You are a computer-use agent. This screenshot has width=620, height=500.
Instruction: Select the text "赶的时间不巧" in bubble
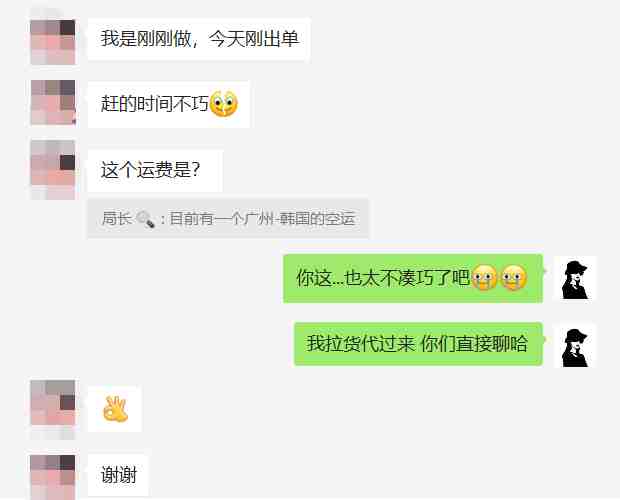pyautogui.click(x=155, y=104)
